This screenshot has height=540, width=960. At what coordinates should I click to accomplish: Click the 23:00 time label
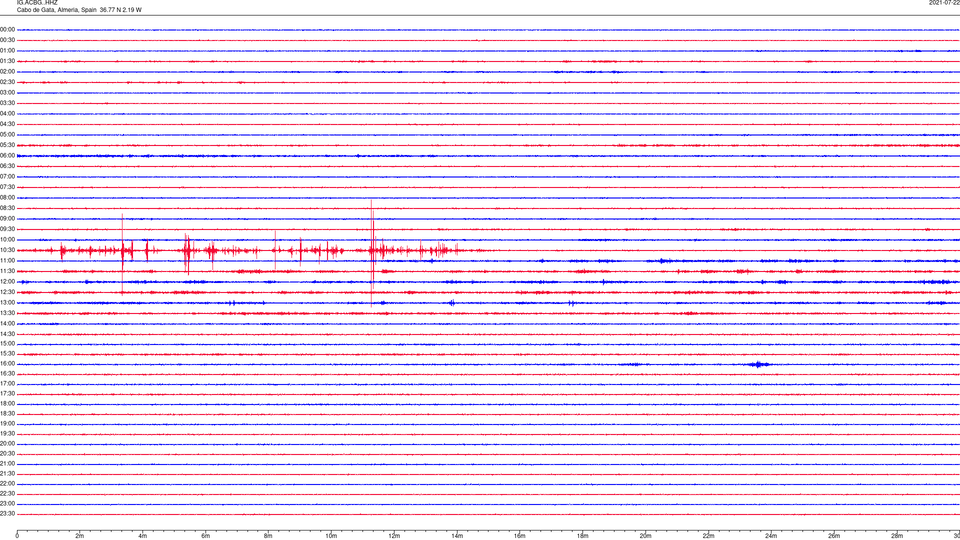[x=7, y=504]
